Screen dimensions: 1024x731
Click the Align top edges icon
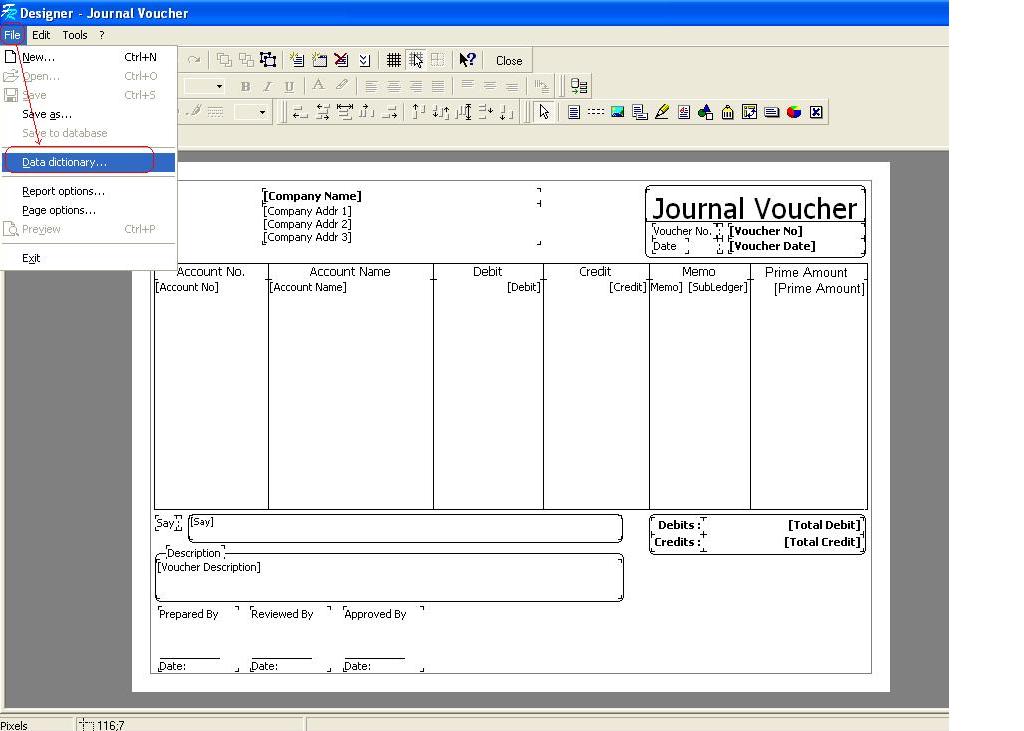pos(419,112)
